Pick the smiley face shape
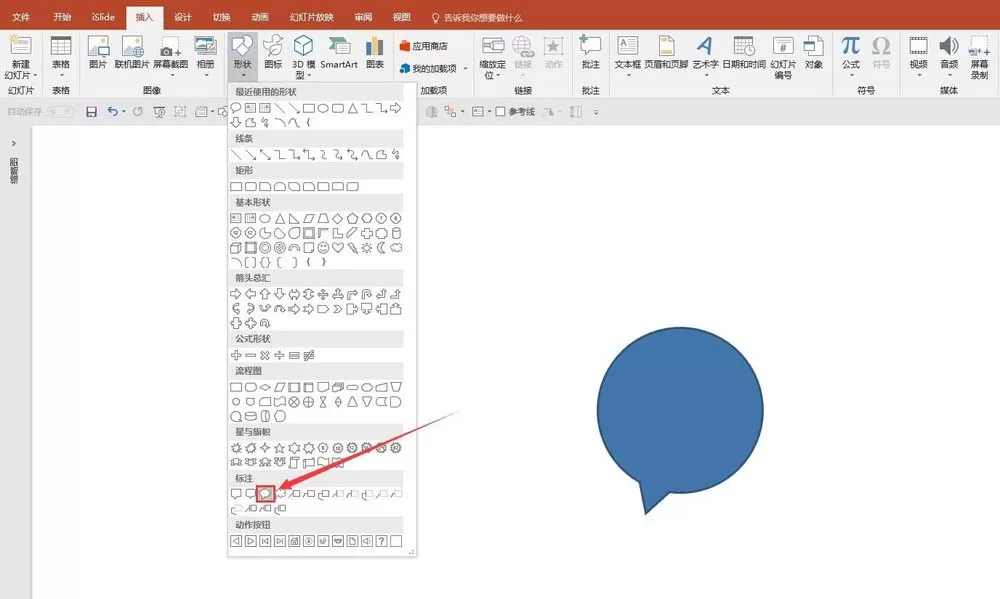This screenshot has width=1000, height=599. click(x=323, y=248)
